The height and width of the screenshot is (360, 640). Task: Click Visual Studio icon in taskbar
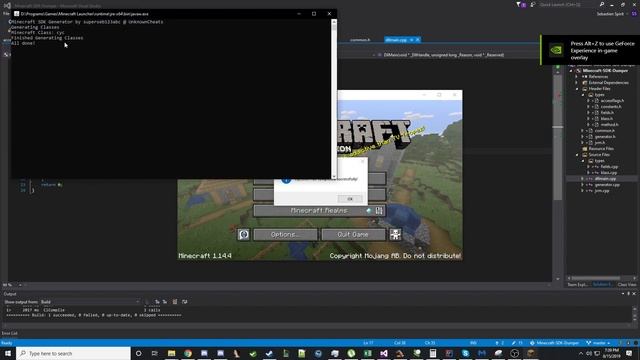[384, 353]
